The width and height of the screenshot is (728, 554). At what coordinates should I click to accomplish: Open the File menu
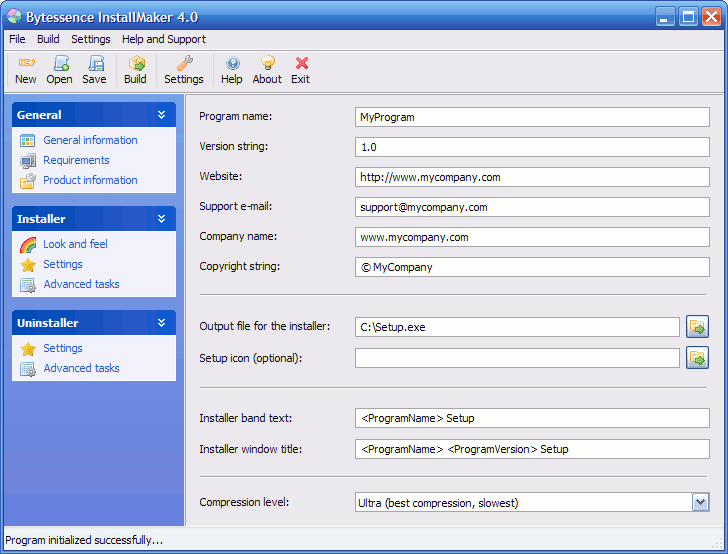click(17, 39)
